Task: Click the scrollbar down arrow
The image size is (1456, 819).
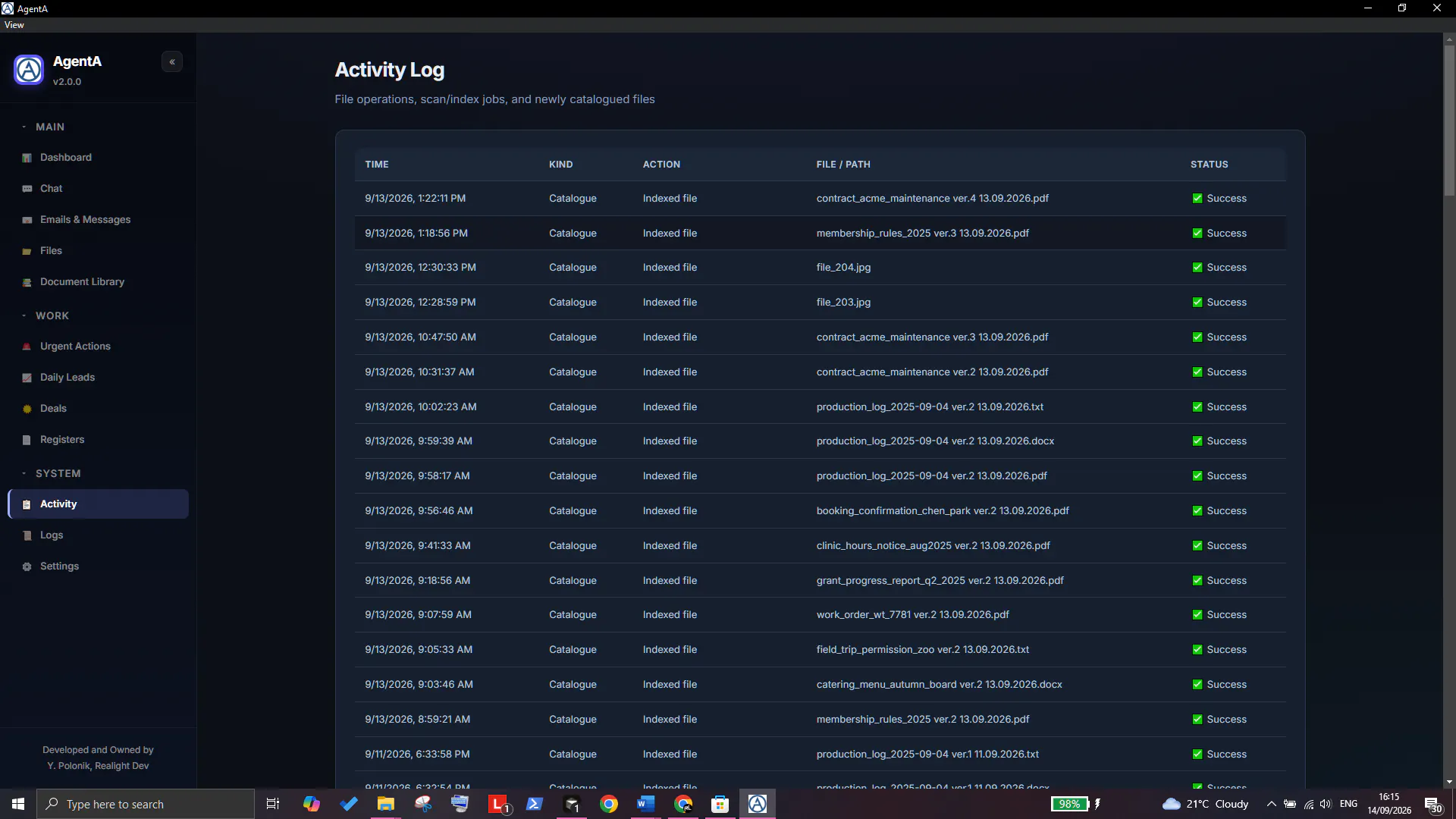Action: (1449, 782)
